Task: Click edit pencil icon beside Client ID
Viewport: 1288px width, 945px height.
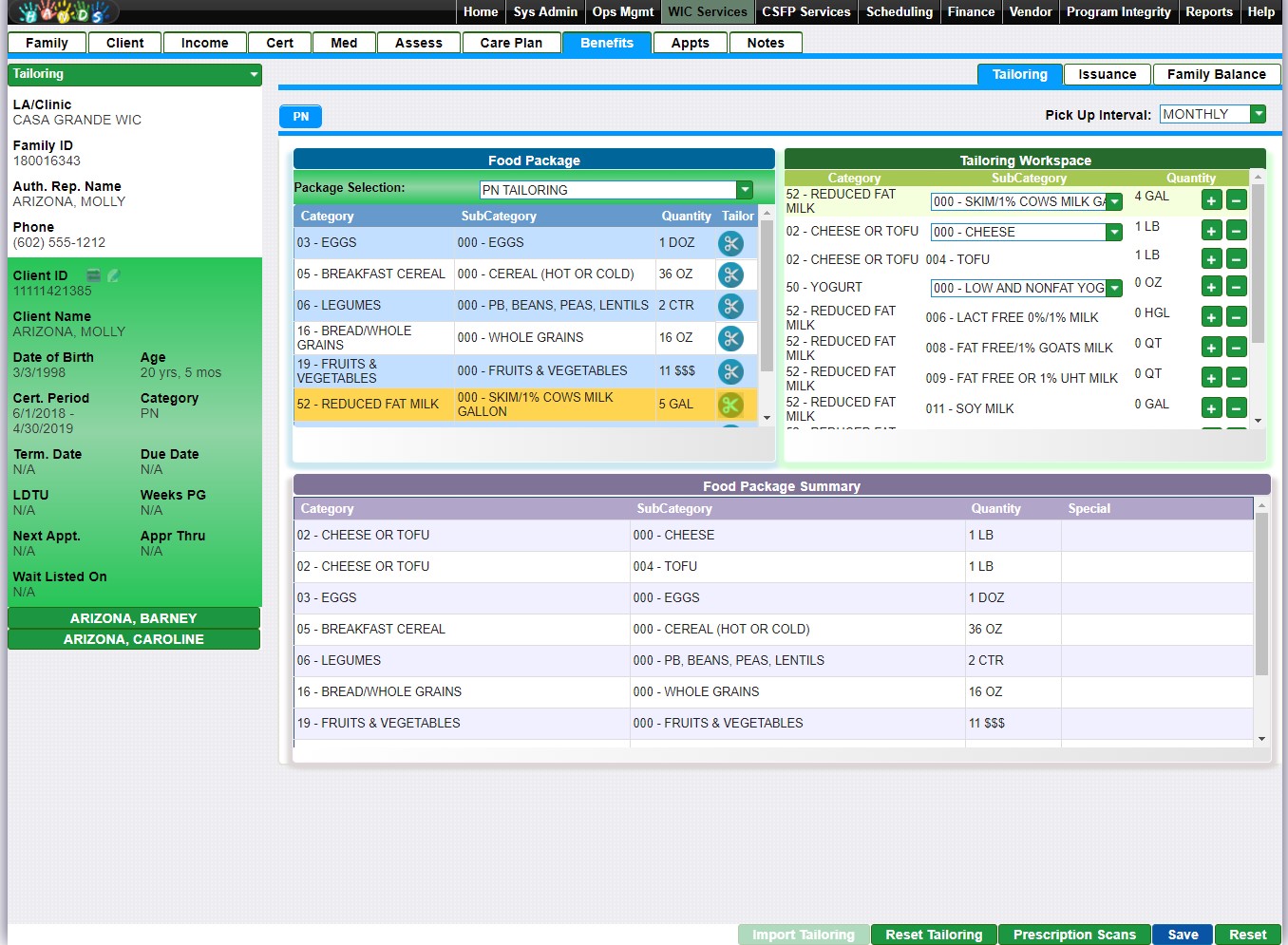Action: click(114, 275)
